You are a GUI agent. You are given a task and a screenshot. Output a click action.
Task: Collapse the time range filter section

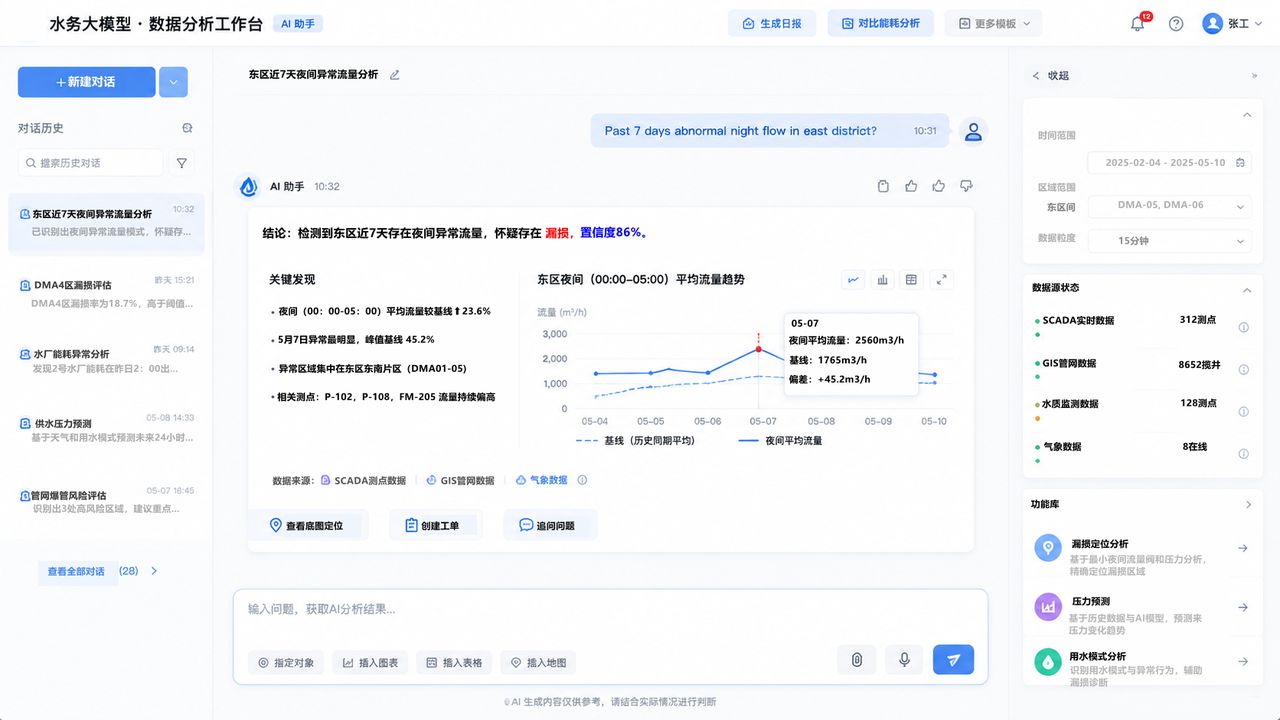point(1247,115)
